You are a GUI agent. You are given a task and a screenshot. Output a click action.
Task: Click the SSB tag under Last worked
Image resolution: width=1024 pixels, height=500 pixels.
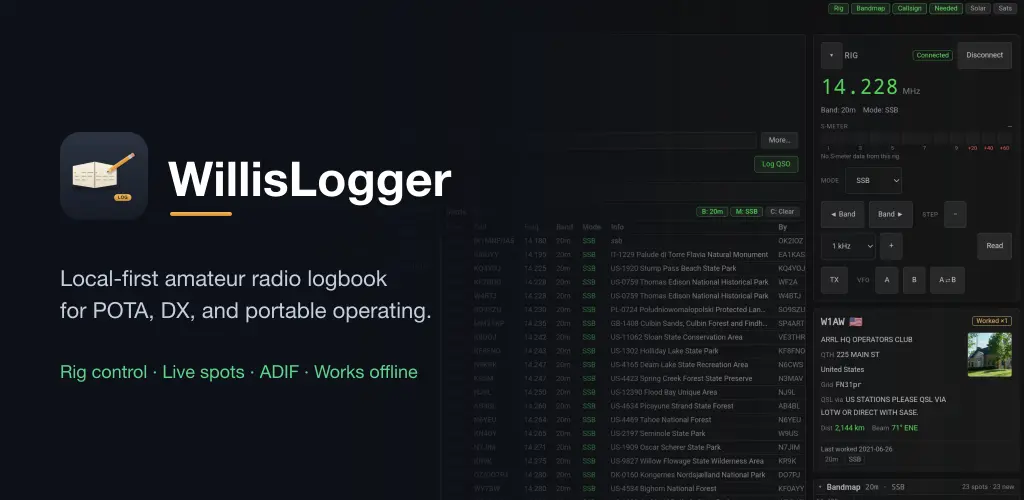pos(854,460)
